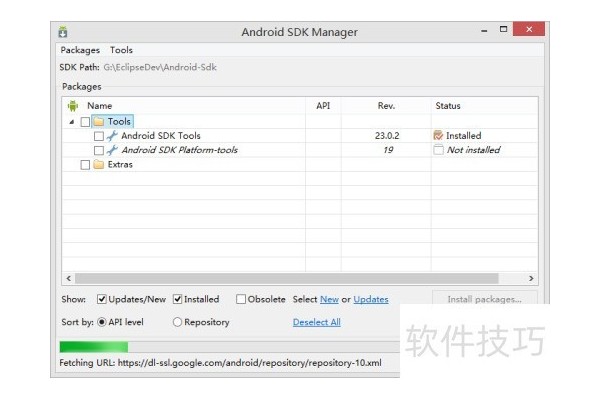Uncheck the Installed filter checkbox
600x400 pixels.
[x=178, y=299]
